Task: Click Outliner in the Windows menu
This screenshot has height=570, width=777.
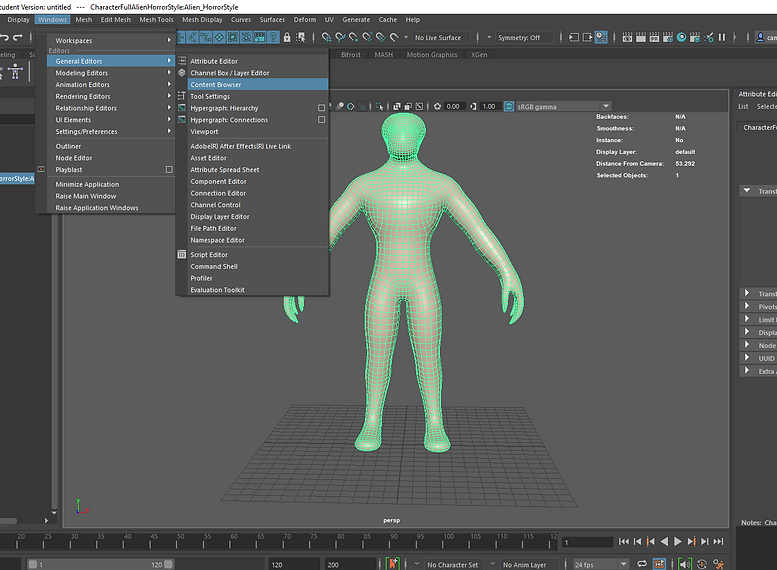Action: pyautogui.click(x=111, y=146)
